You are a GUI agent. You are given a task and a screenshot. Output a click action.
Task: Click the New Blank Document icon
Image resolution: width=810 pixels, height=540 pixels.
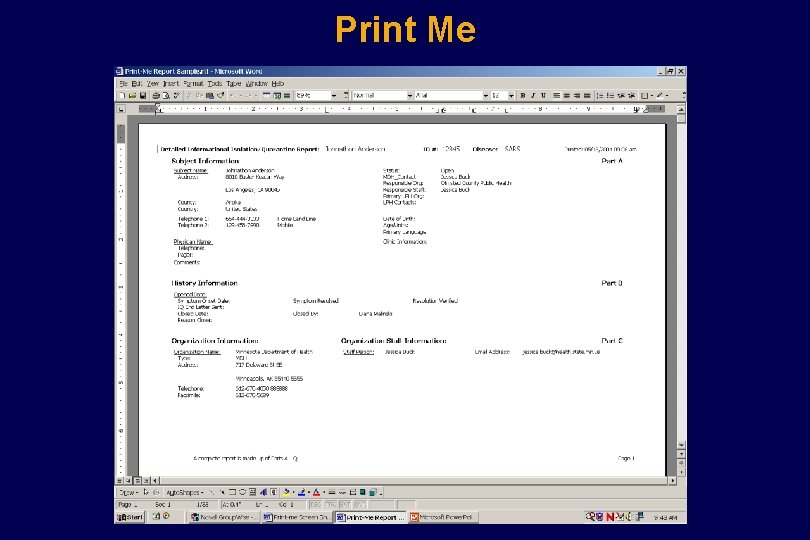(122, 96)
